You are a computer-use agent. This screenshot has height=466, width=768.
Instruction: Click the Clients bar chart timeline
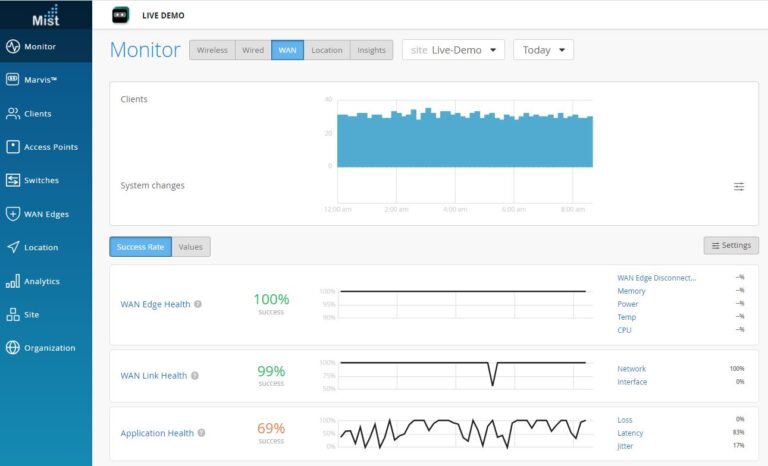coord(464,133)
